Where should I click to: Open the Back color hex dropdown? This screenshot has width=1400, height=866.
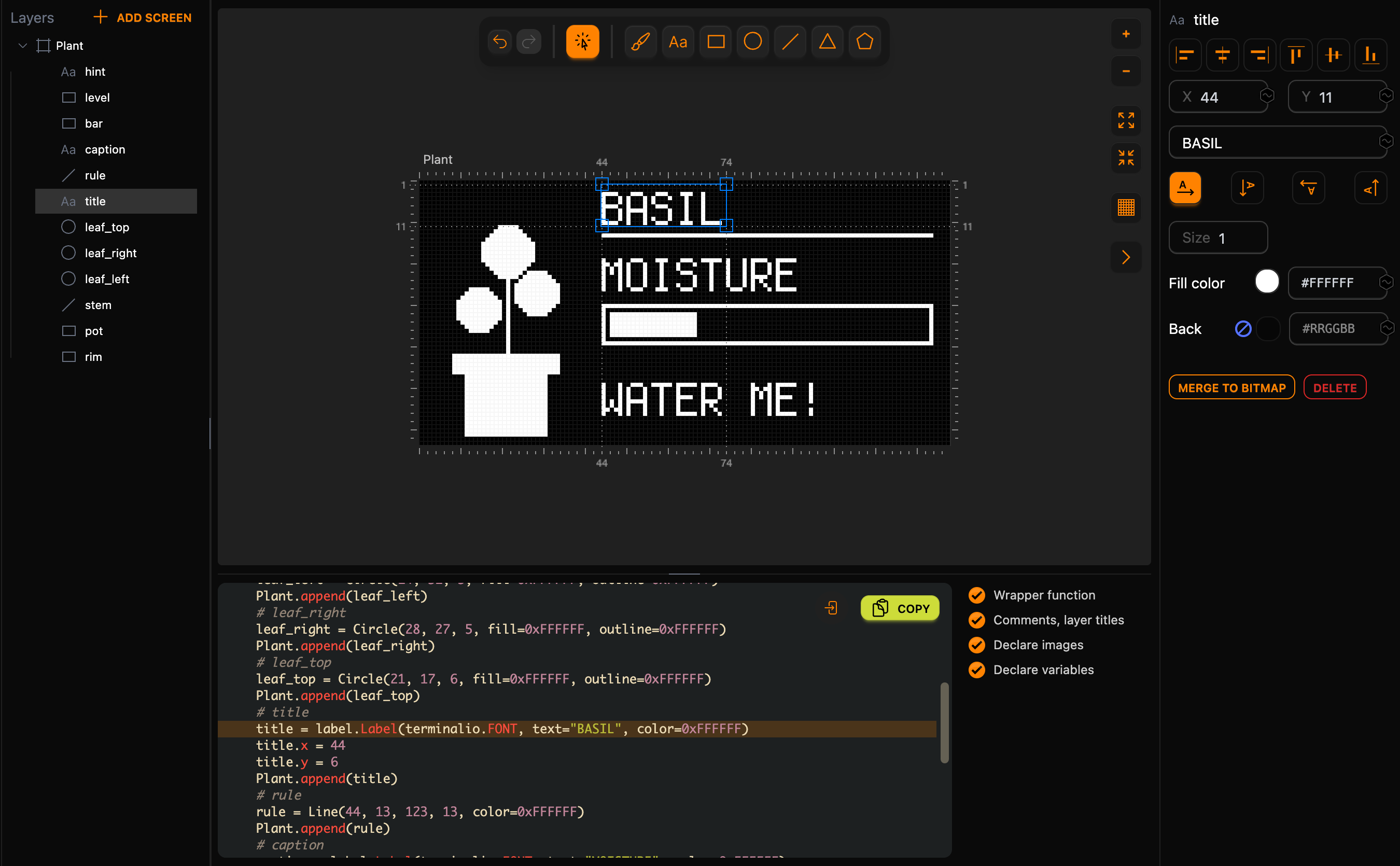click(1386, 328)
